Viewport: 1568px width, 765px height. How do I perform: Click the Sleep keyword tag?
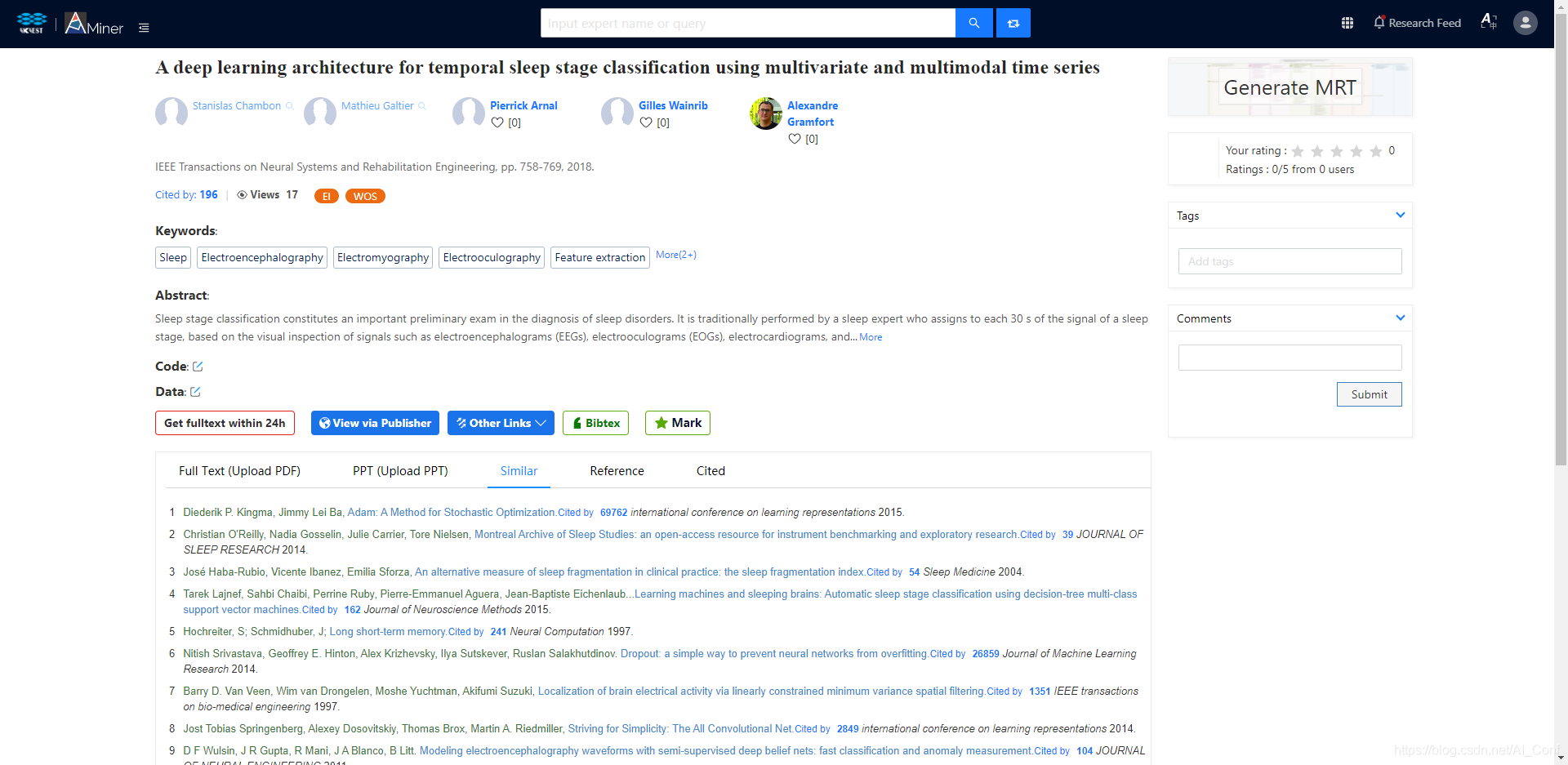[173, 258]
